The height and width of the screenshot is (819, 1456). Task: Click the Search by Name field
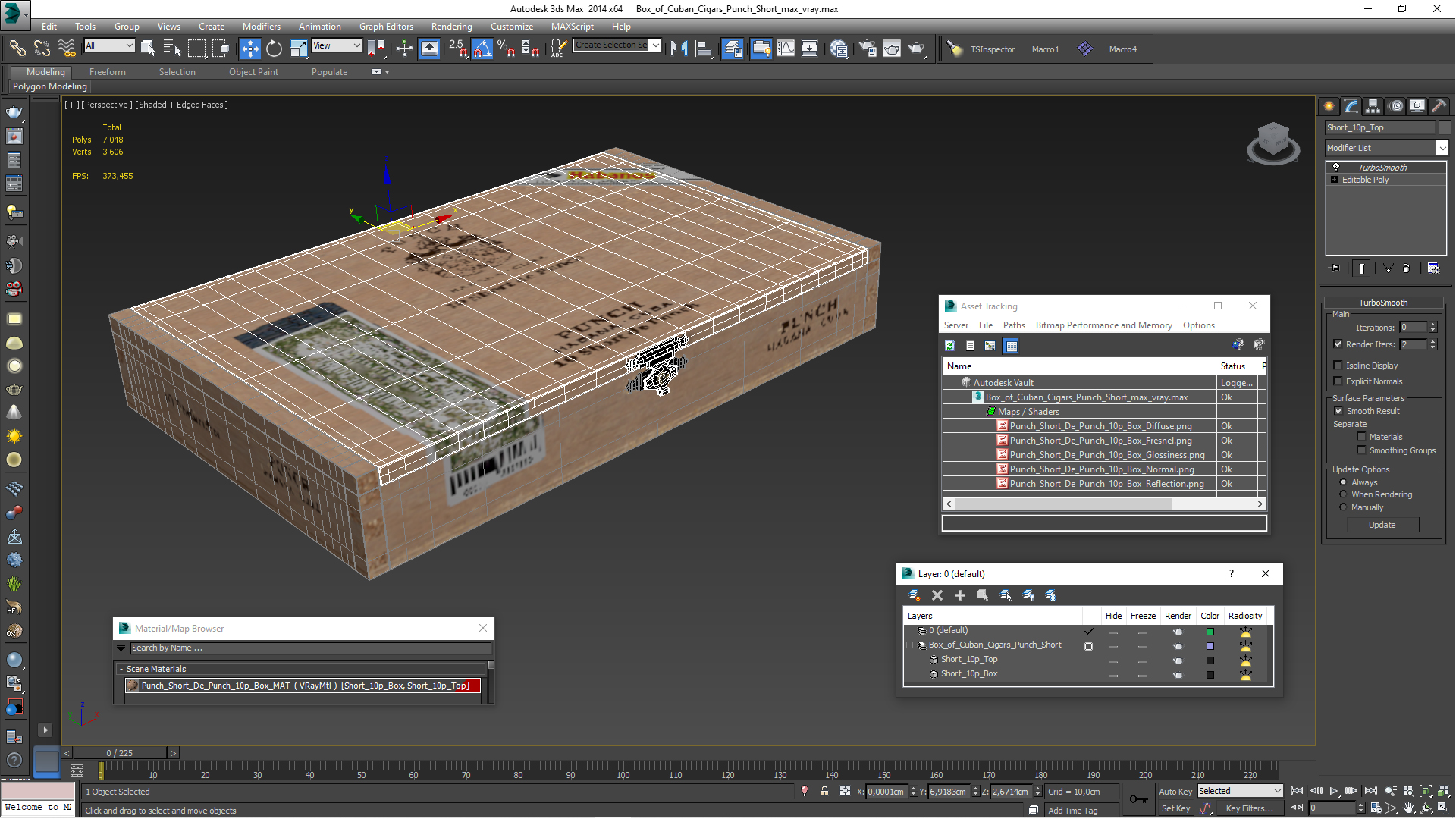[x=309, y=648]
